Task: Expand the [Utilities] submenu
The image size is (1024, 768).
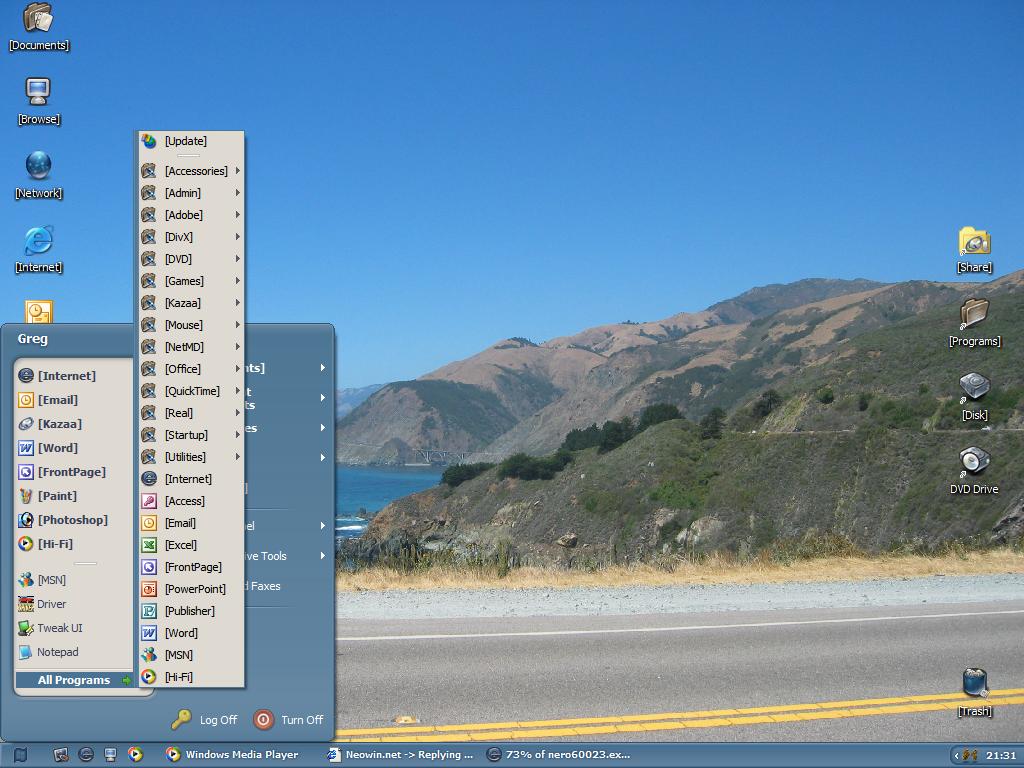Action: [191, 457]
